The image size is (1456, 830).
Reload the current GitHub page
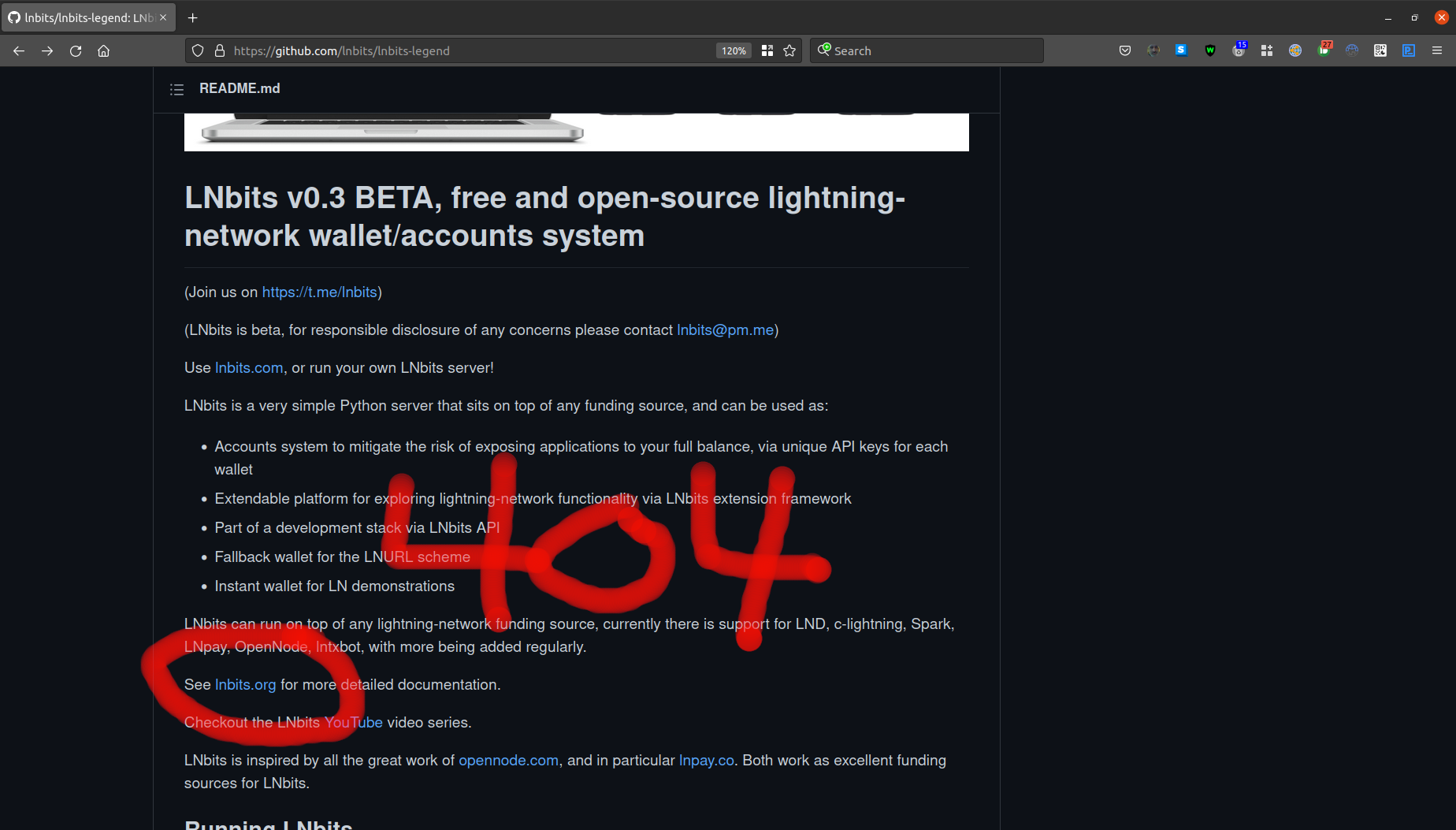pyautogui.click(x=76, y=50)
